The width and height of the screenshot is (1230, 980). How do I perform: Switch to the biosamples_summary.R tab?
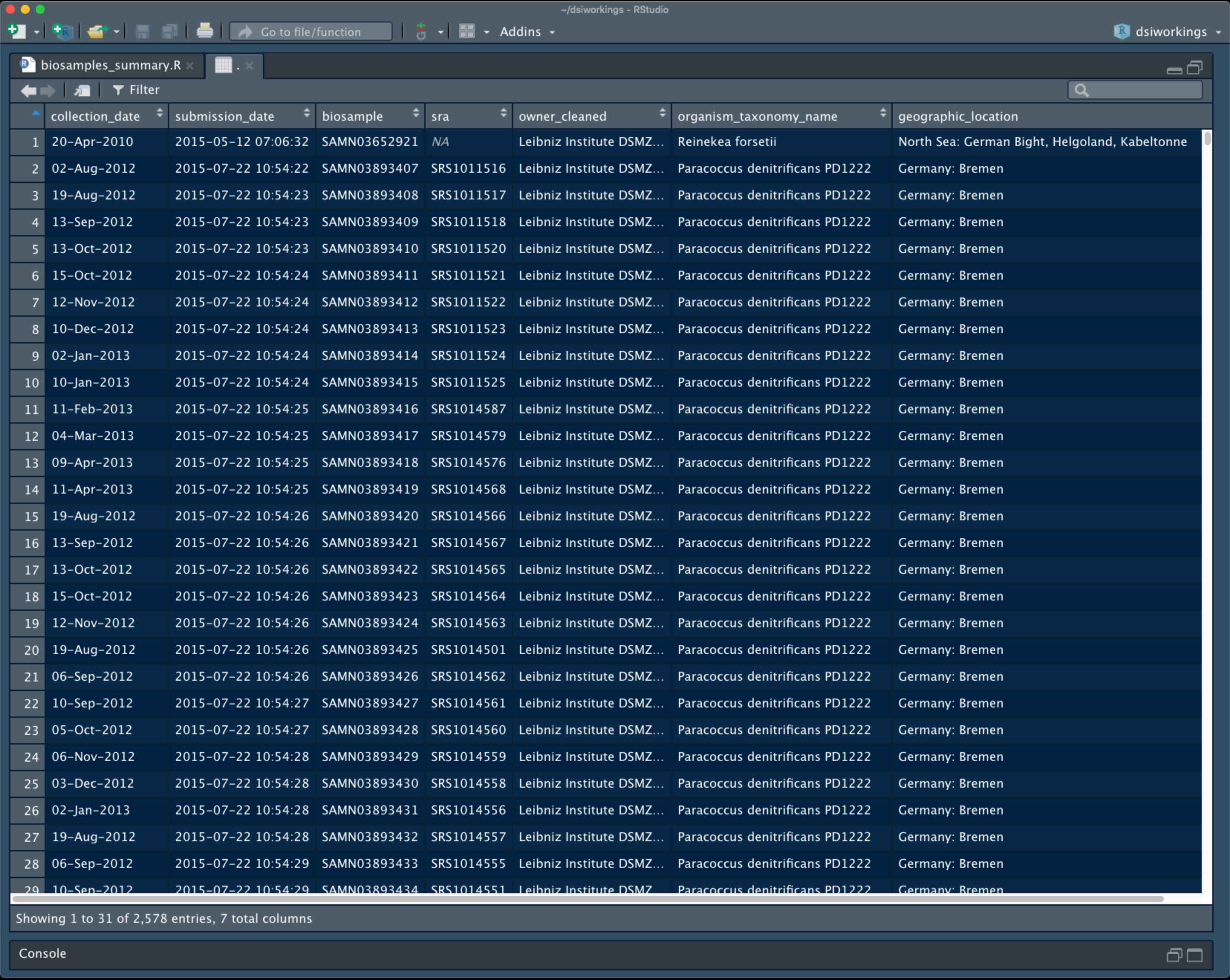pos(111,65)
